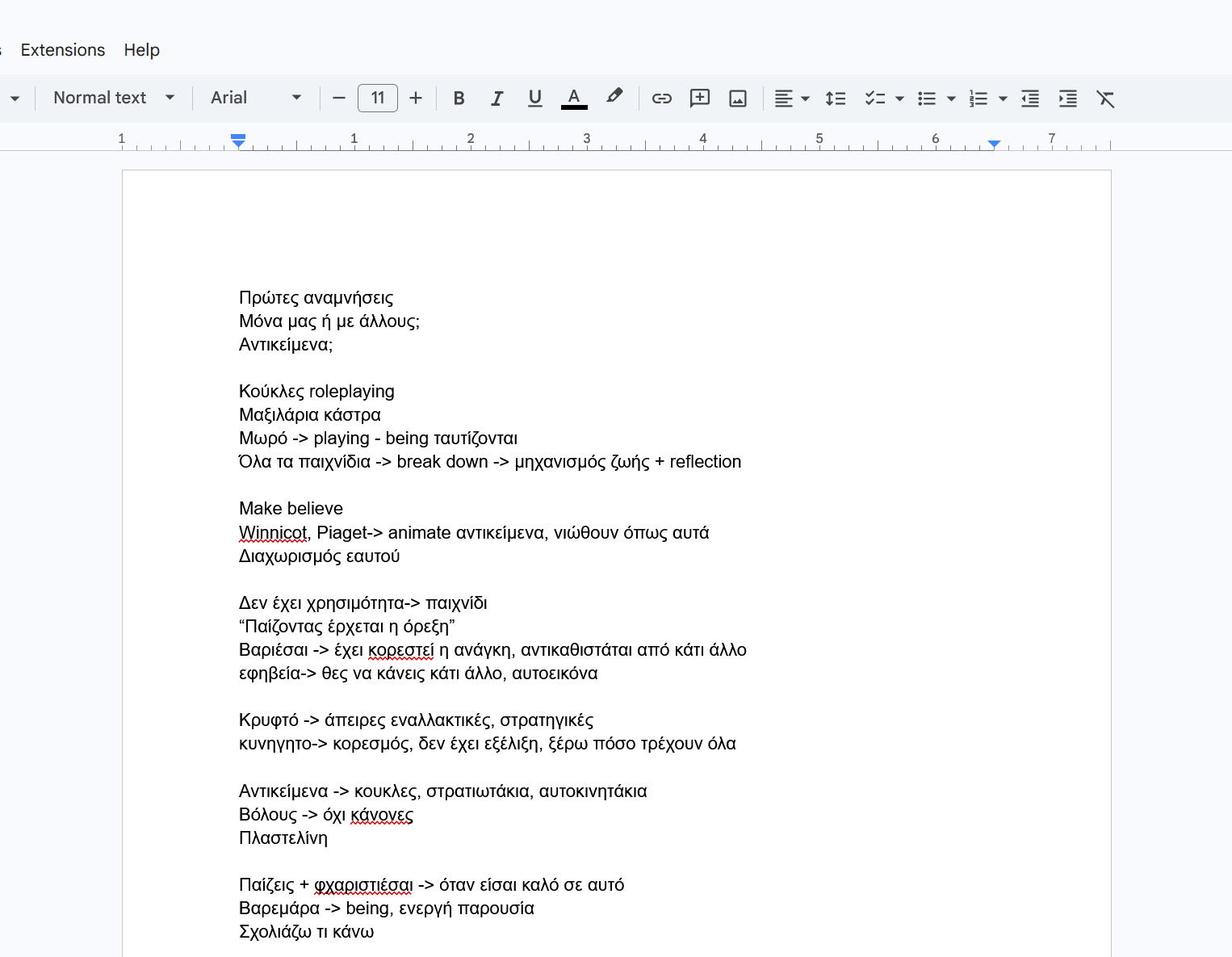
Task: Click the underlined word φχαριστιέσαι
Action: 363,885
